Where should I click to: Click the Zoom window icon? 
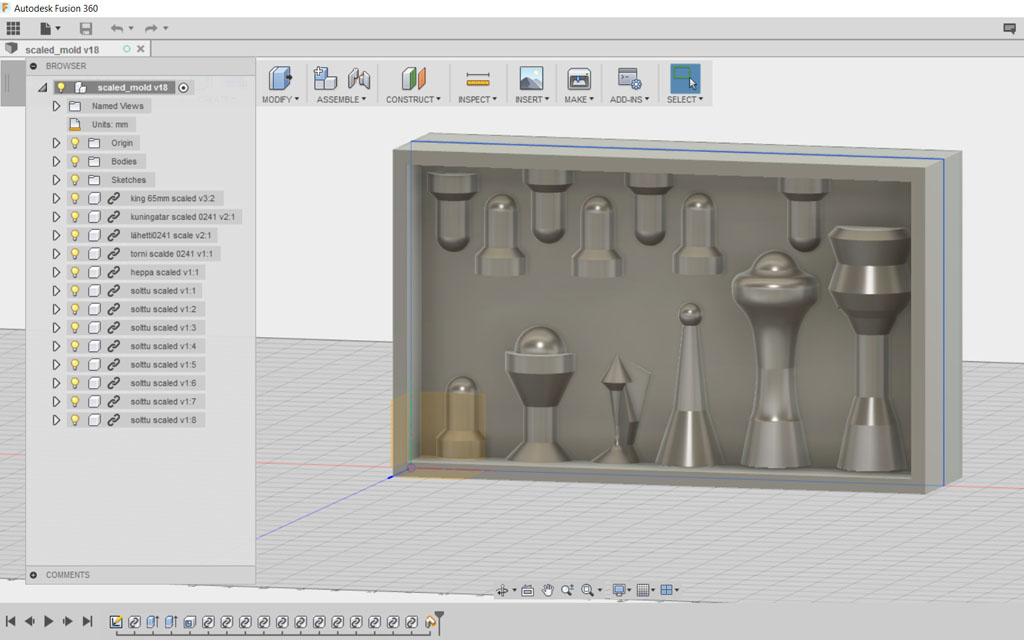567,590
